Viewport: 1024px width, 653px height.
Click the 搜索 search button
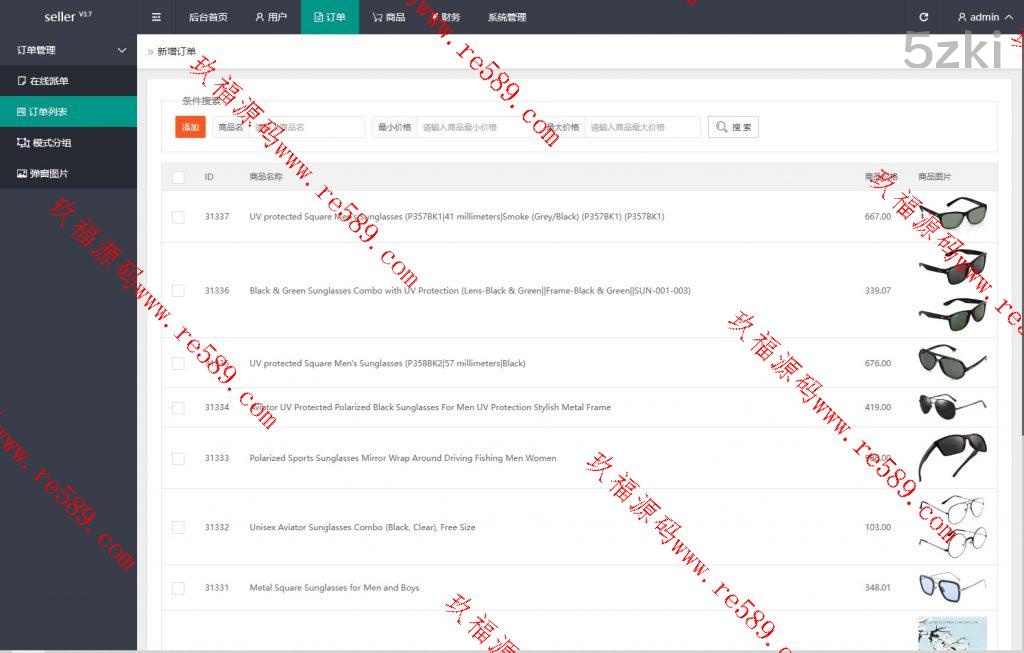[x=733, y=127]
